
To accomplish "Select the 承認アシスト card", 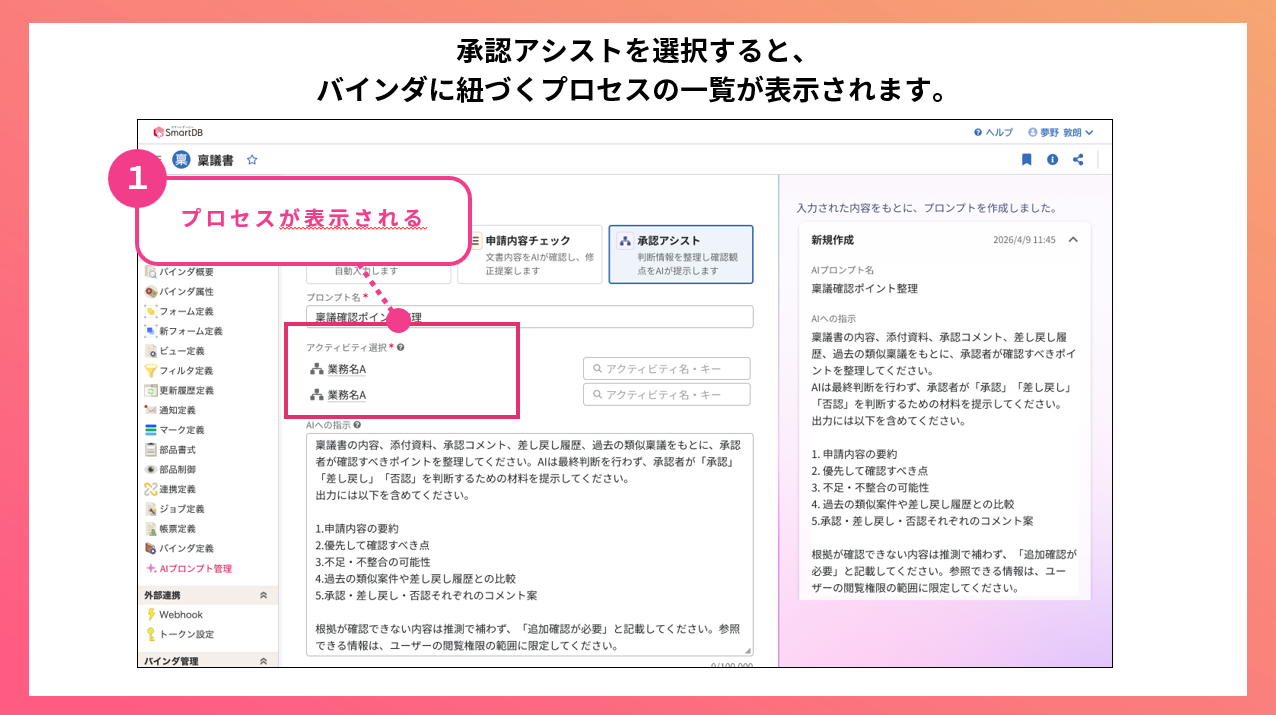I will pyautogui.click(x=681, y=254).
